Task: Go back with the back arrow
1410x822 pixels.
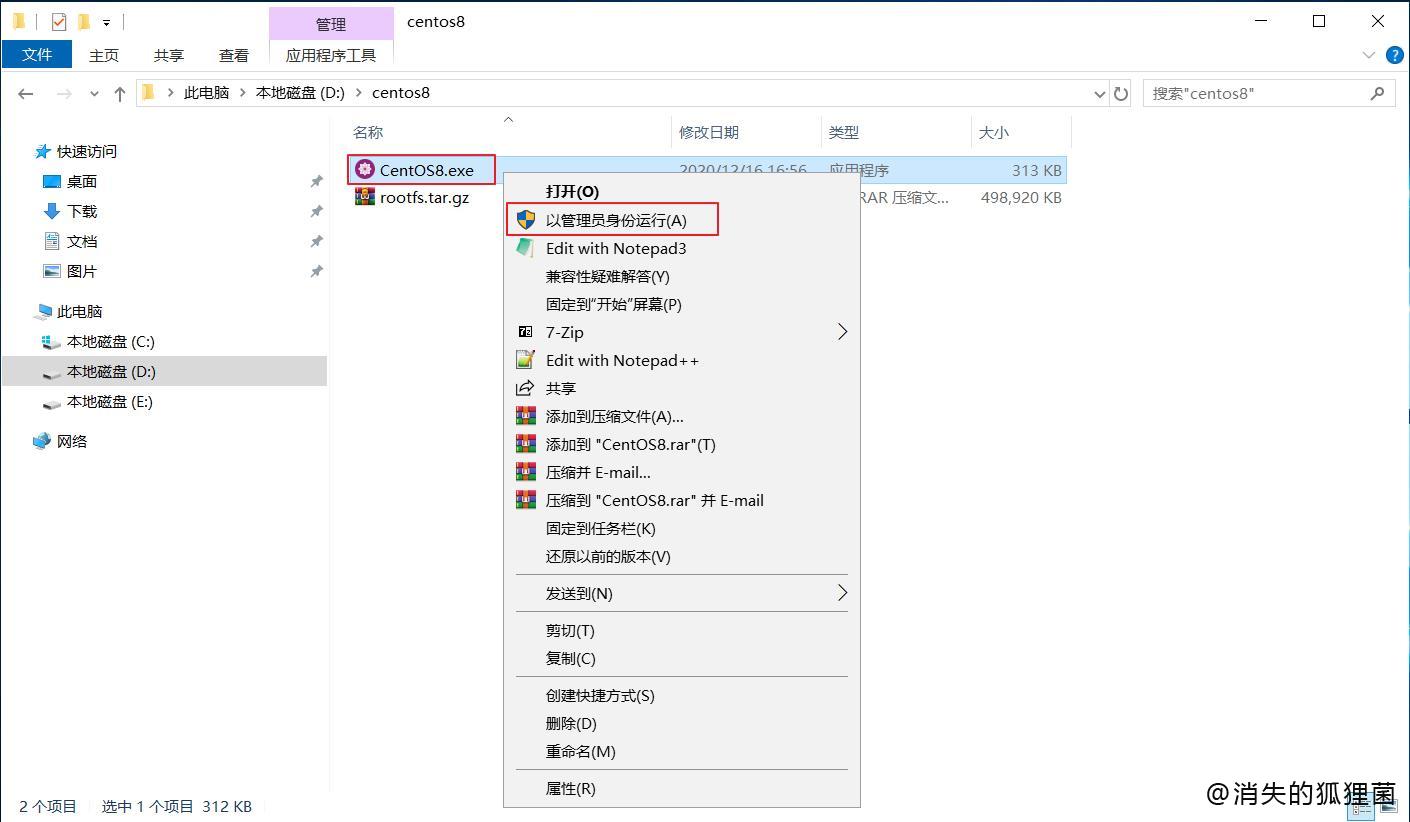Action: [x=26, y=93]
